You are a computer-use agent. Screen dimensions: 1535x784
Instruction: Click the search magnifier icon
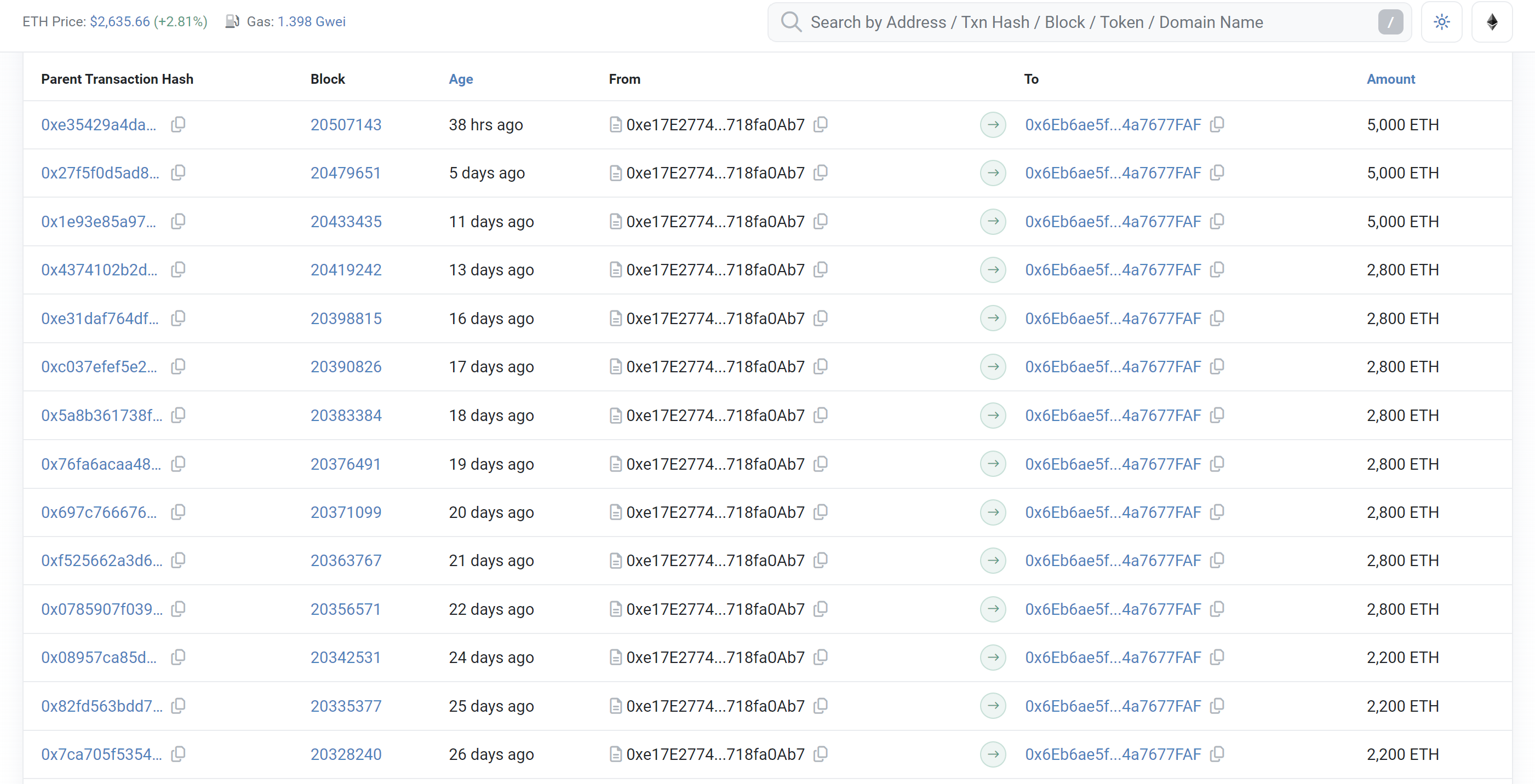[791, 22]
